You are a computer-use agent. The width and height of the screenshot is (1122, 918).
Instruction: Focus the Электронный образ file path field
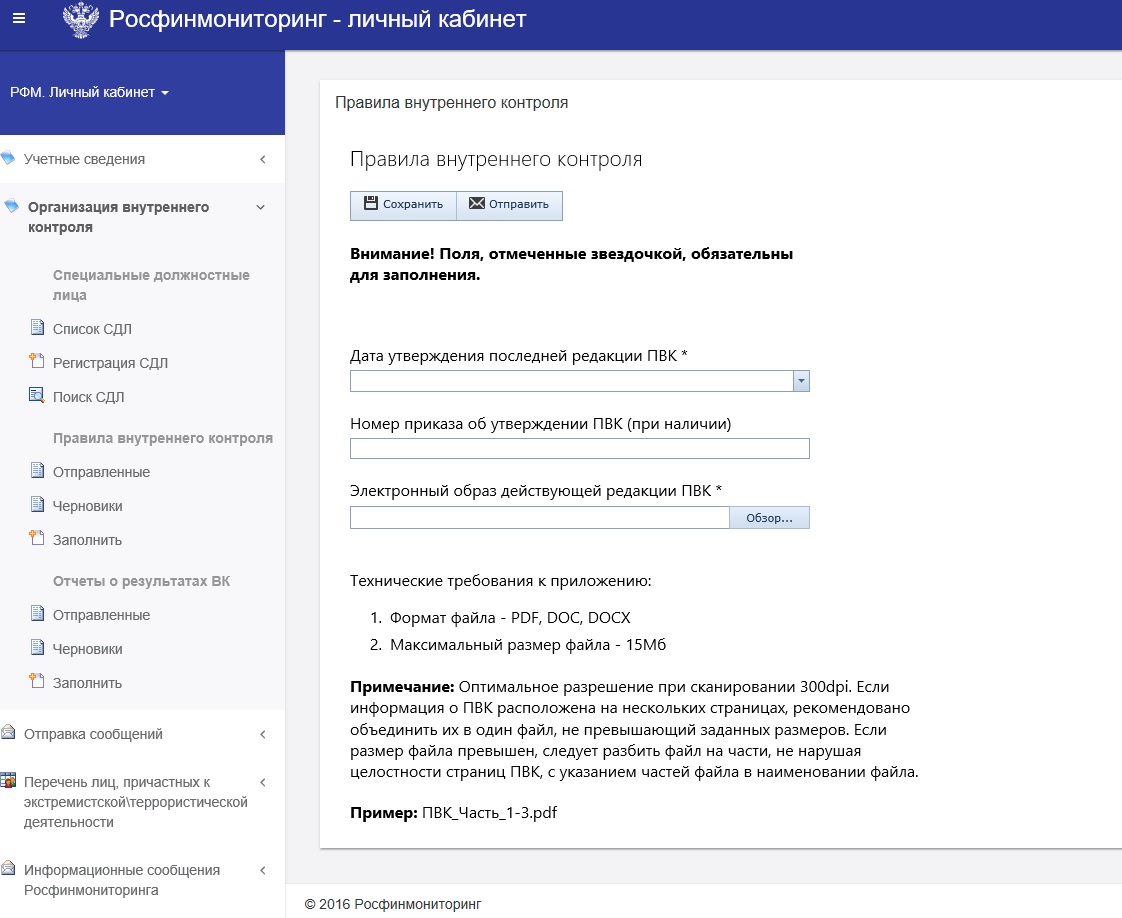[x=540, y=518]
